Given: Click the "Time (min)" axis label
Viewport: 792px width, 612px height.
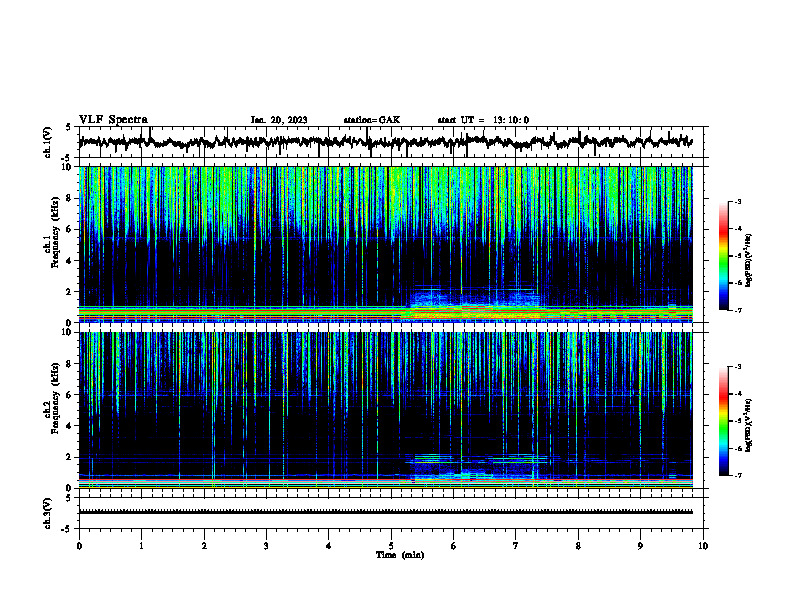Looking at the screenshot, I should click(400, 555).
